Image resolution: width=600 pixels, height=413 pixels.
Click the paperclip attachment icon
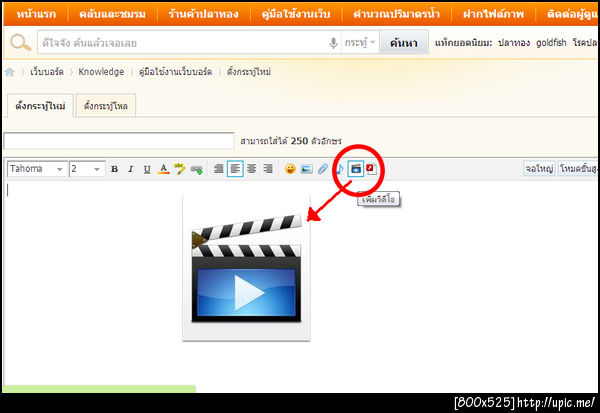323,169
